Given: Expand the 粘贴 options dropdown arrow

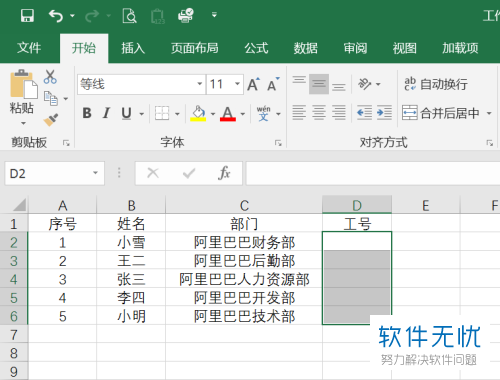Looking at the screenshot, I should click(23, 123).
